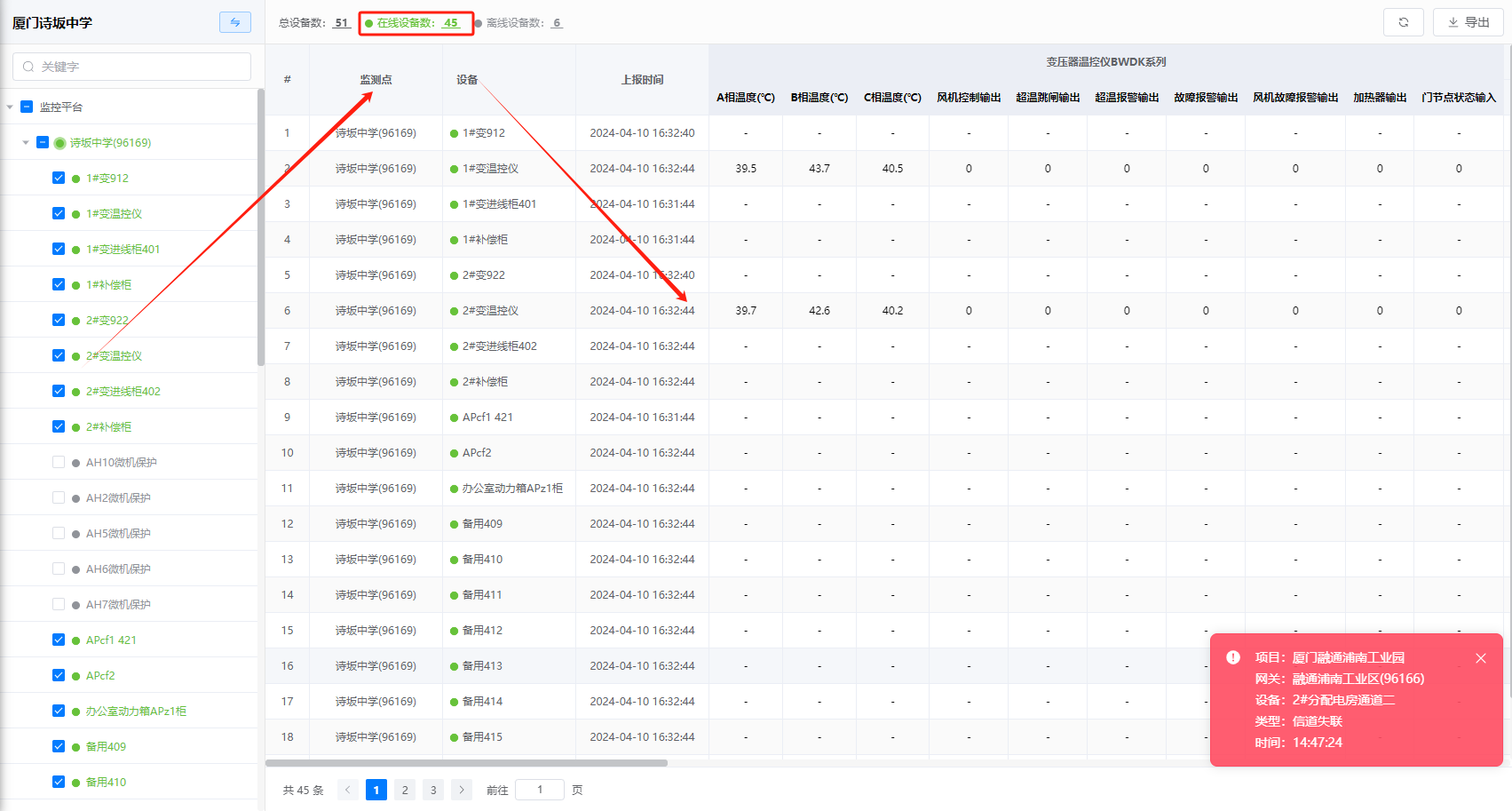Uncheck 1#变进线柜401 in the tree
The image size is (1512, 811).
coord(59,249)
